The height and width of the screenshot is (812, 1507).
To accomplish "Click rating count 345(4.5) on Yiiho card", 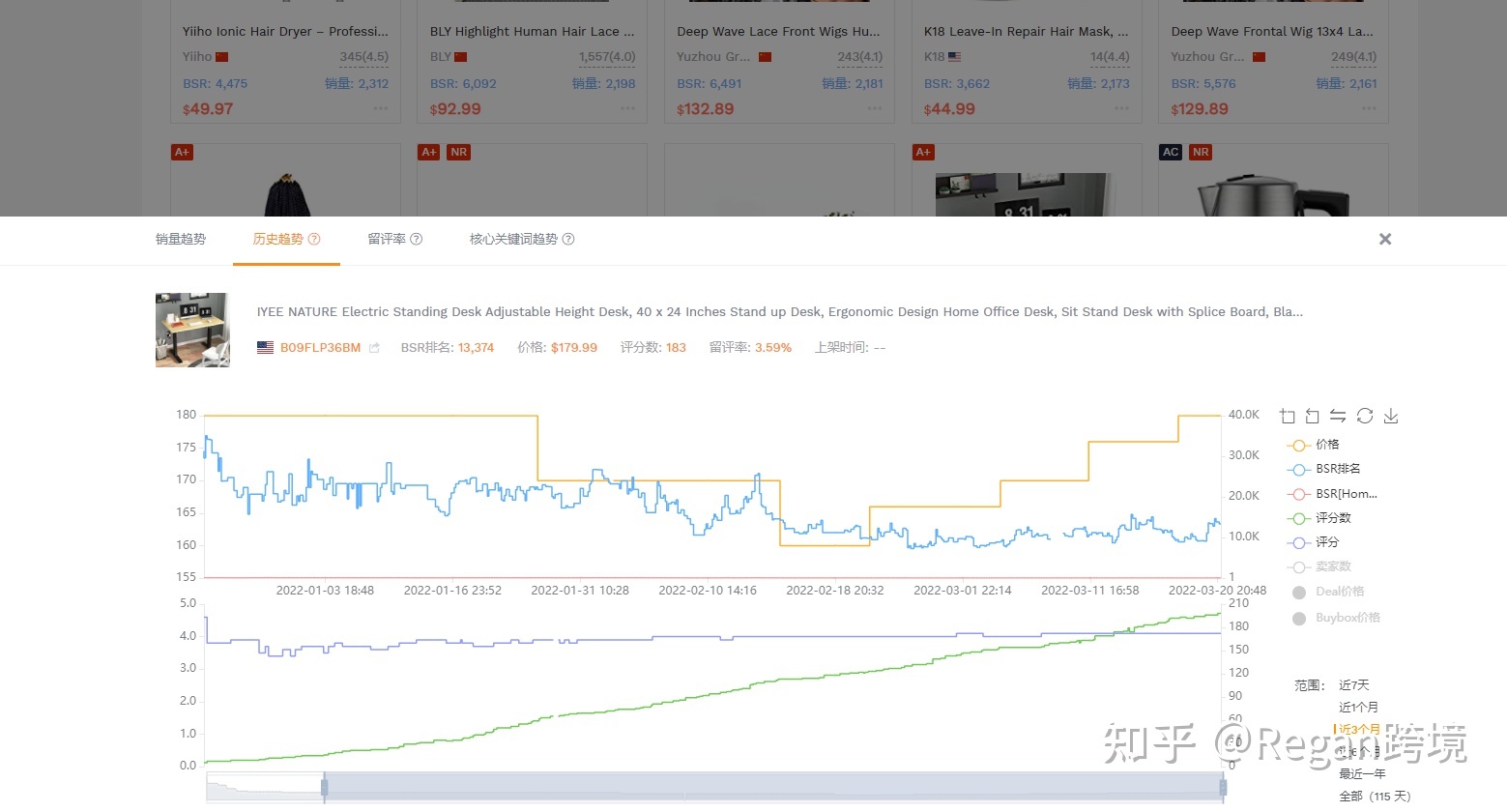I will point(364,57).
